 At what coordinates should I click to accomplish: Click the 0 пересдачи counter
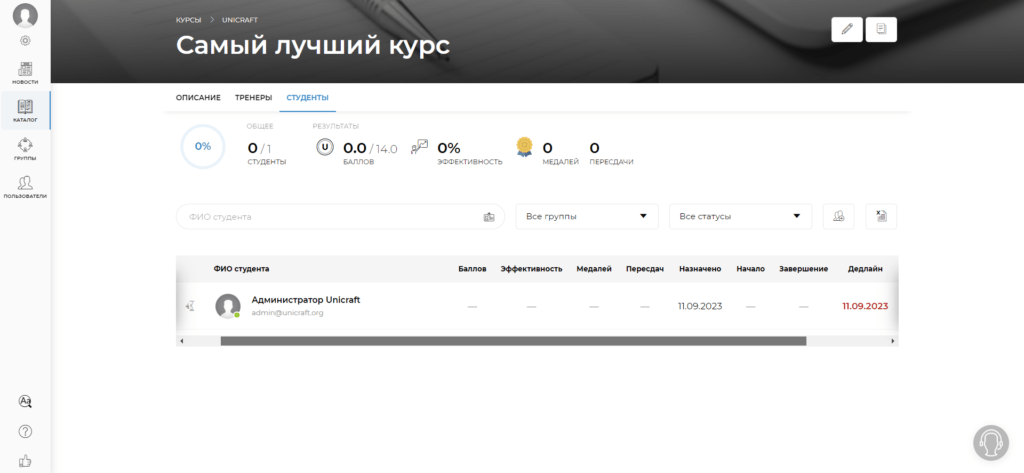pyautogui.click(x=594, y=148)
